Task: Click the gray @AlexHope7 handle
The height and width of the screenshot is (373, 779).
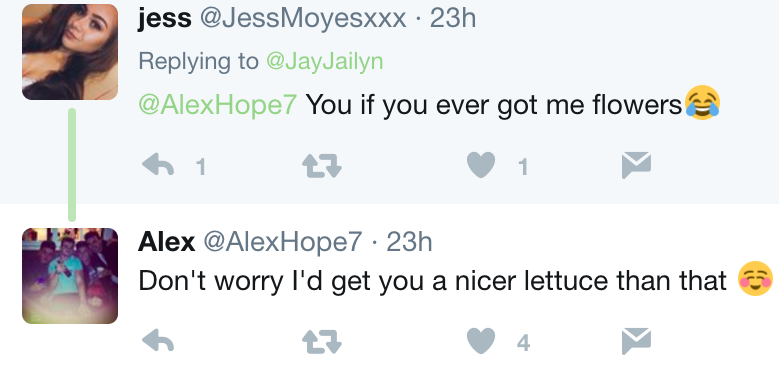Action: click(283, 242)
